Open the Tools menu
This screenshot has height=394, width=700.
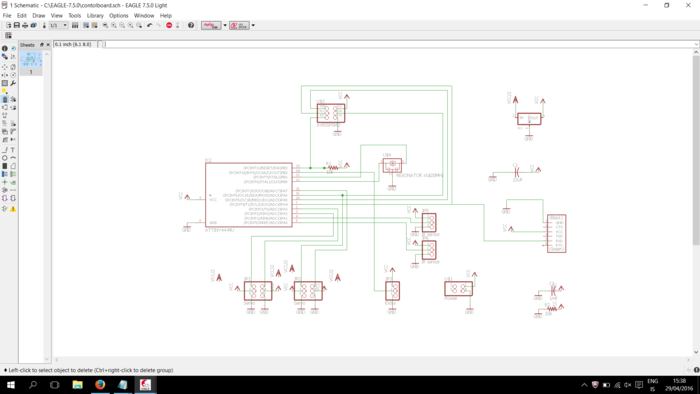pyautogui.click(x=75, y=16)
